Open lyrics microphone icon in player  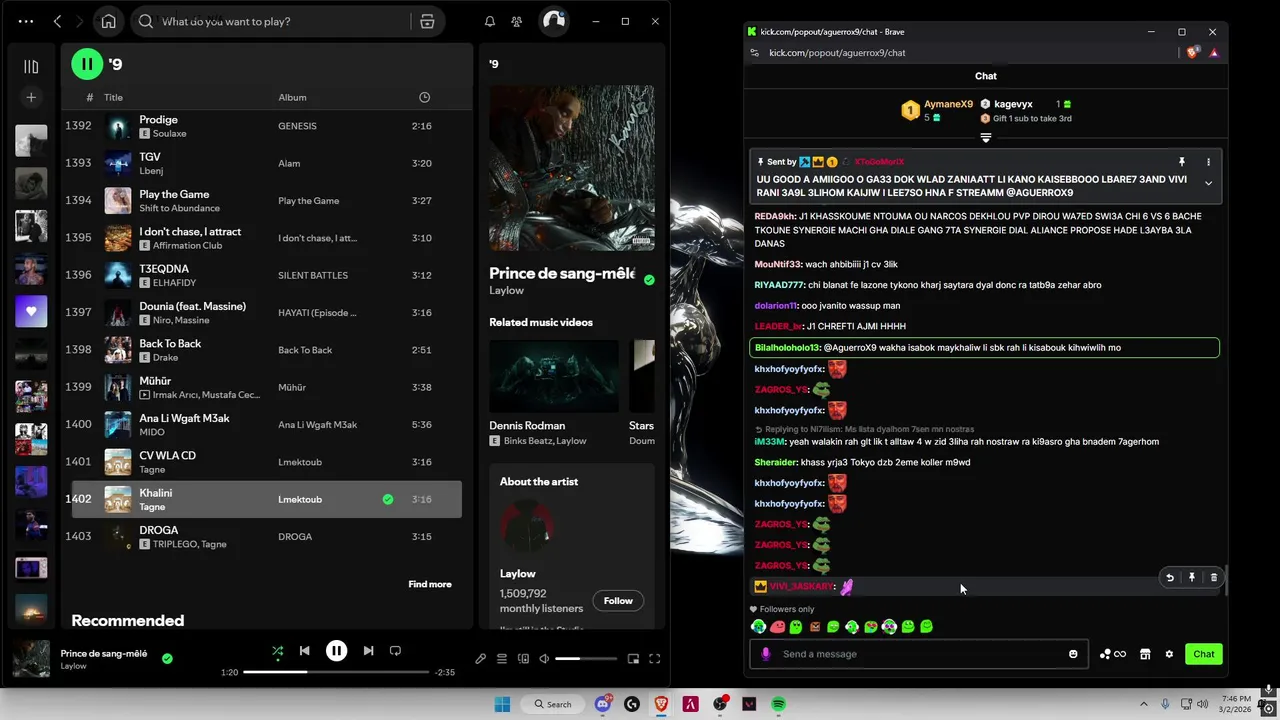pos(481,658)
